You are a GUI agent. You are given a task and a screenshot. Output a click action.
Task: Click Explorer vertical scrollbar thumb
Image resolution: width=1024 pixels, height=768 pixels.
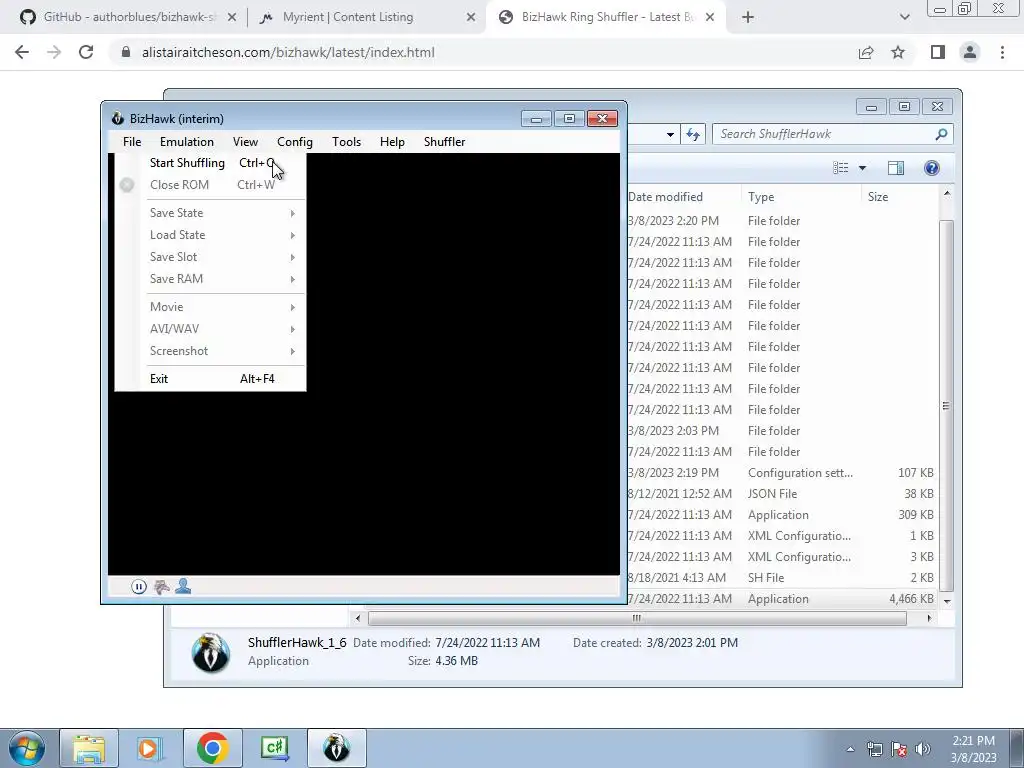coord(946,406)
